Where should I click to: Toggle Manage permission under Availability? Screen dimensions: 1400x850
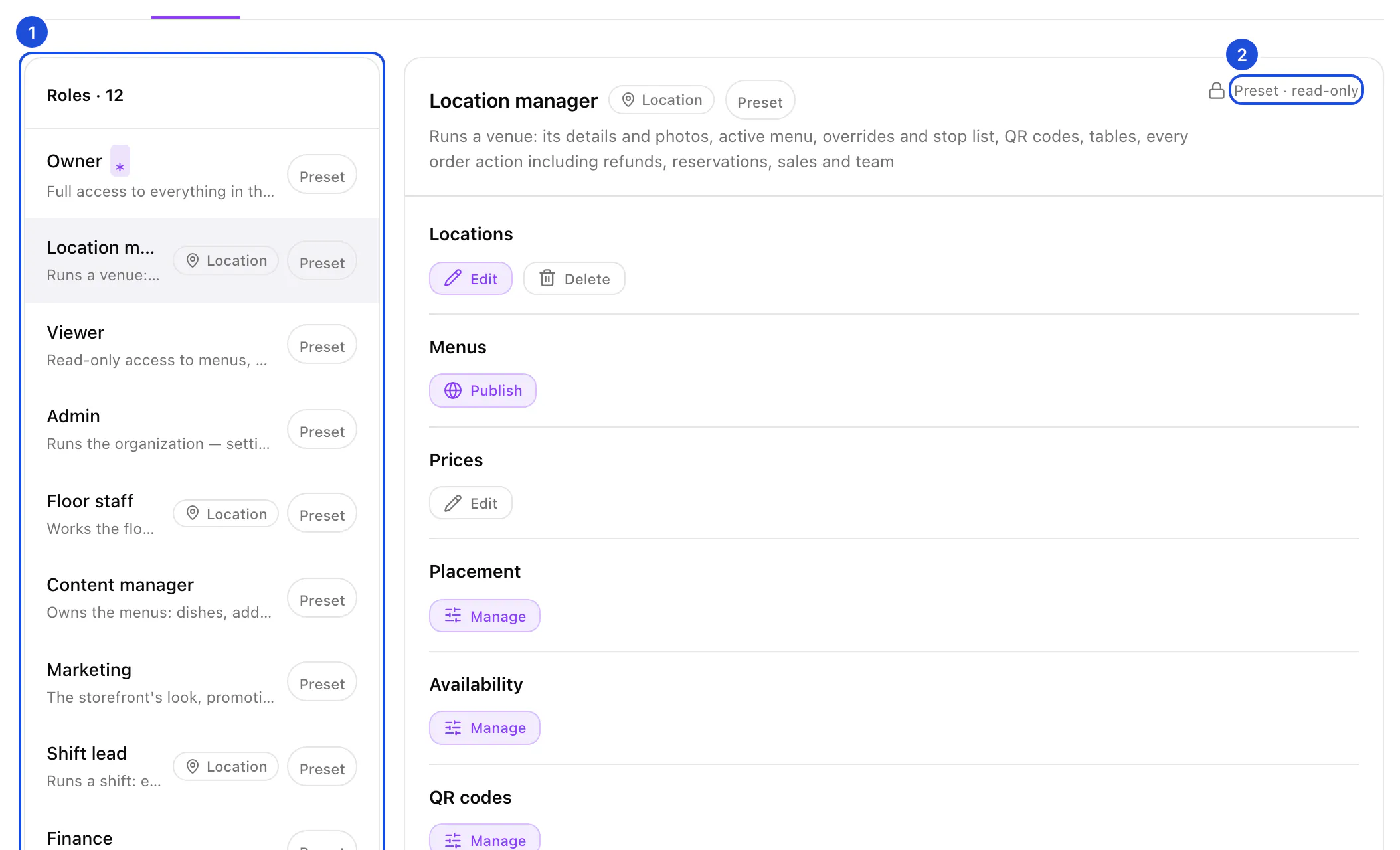484,728
